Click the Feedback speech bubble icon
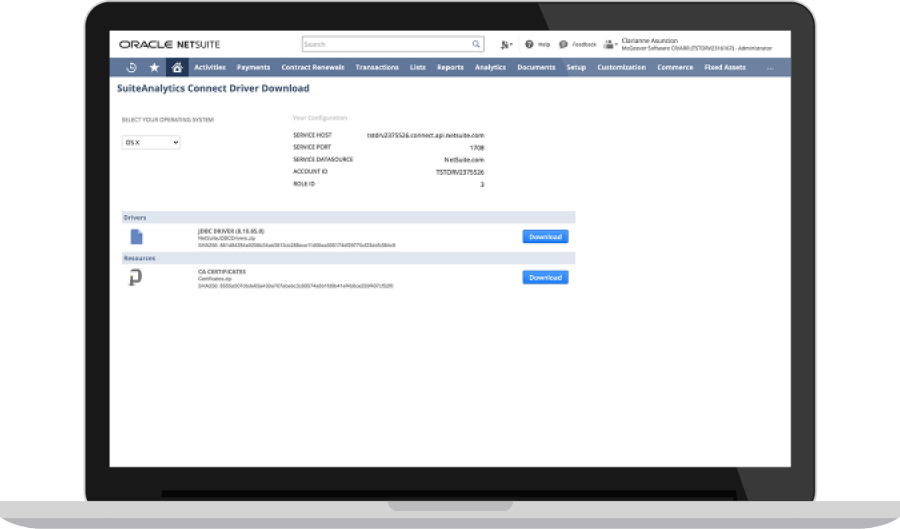The height and width of the screenshot is (529, 900). pos(563,44)
